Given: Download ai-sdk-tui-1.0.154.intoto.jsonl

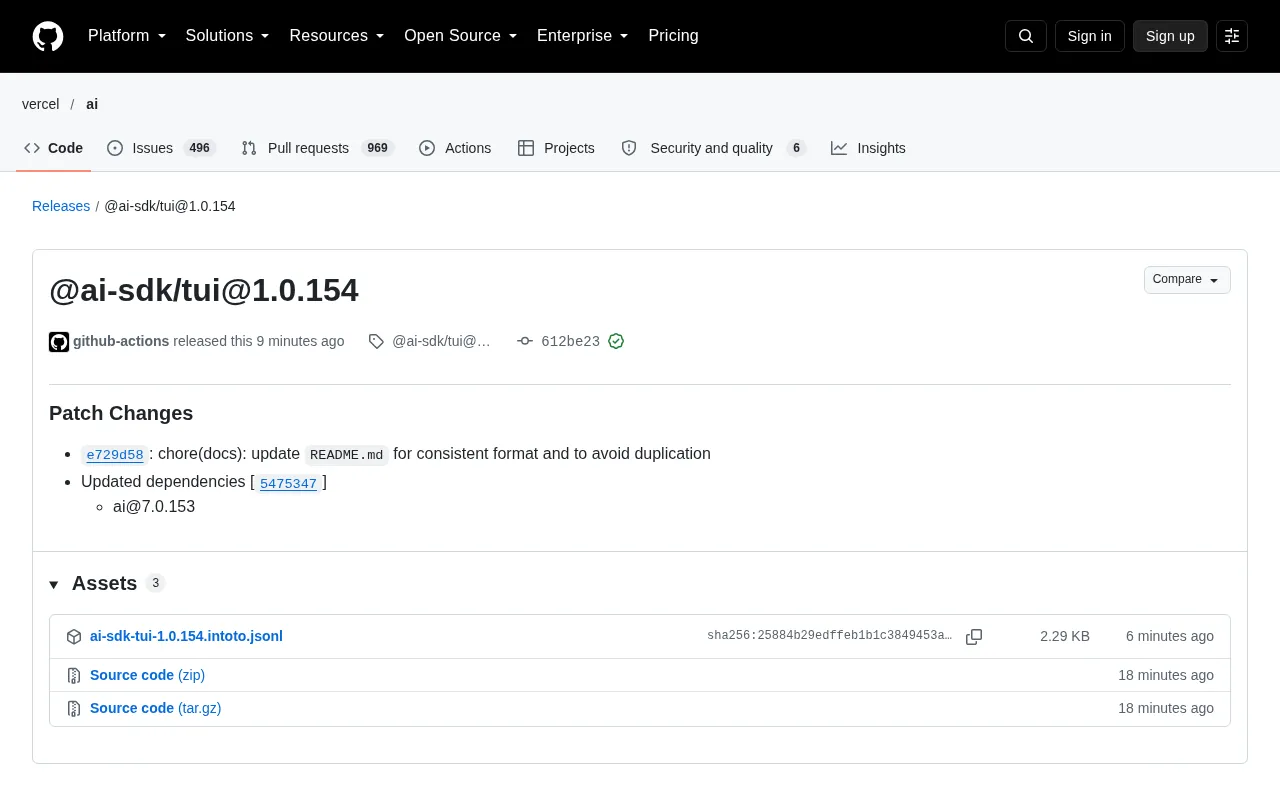Looking at the screenshot, I should (x=186, y=636).
